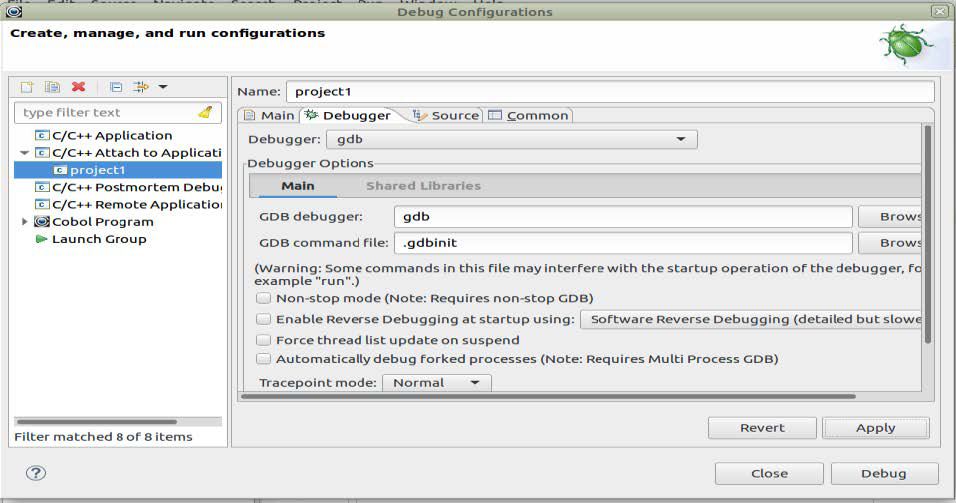
Task: Click the Cobol Program icon
Action: click(x=41, y=221)
